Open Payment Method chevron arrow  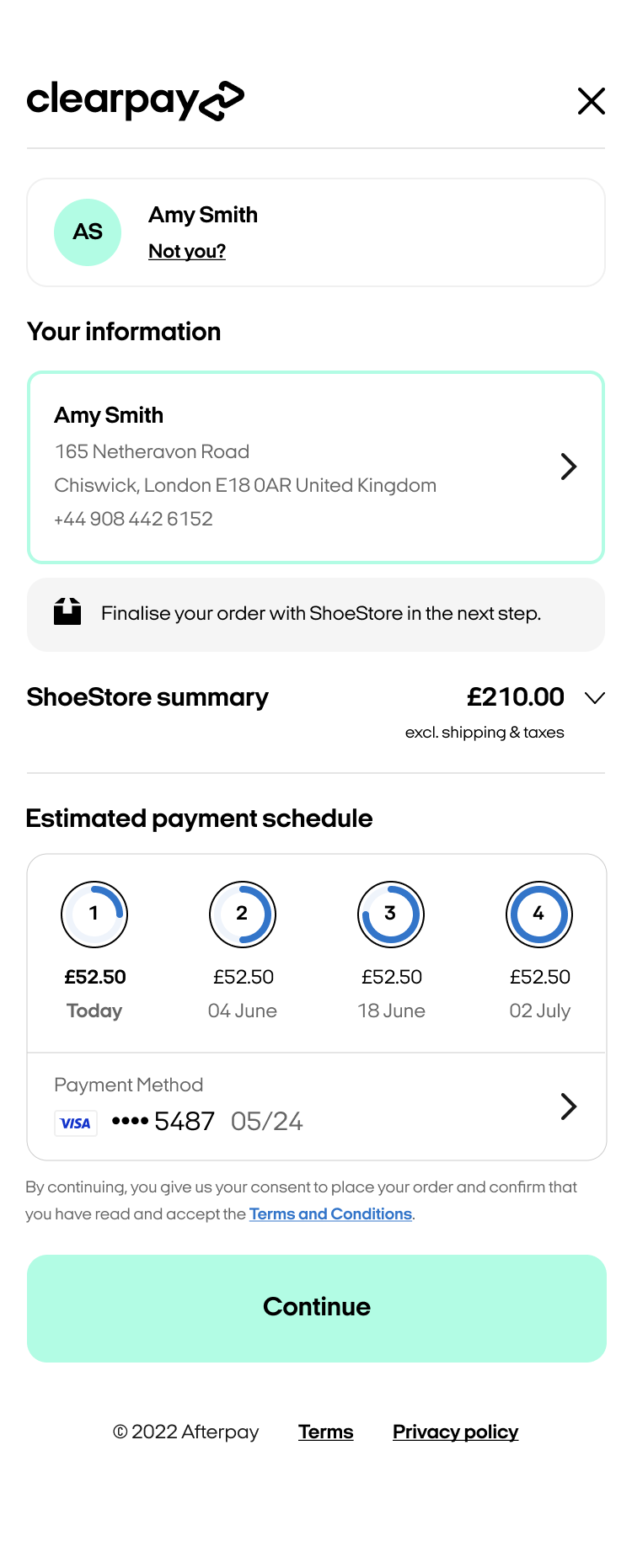569,1107
